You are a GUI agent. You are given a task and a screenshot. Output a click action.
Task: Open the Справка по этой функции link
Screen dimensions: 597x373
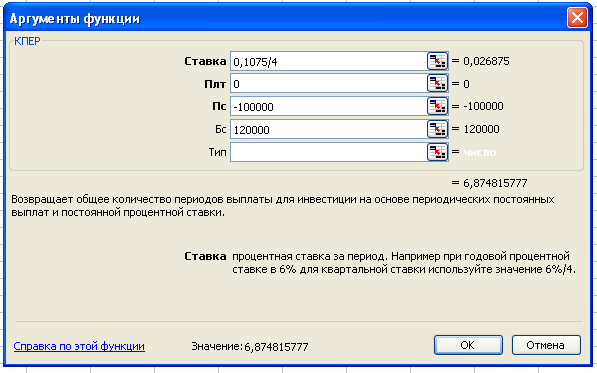[x=79, y=346]
